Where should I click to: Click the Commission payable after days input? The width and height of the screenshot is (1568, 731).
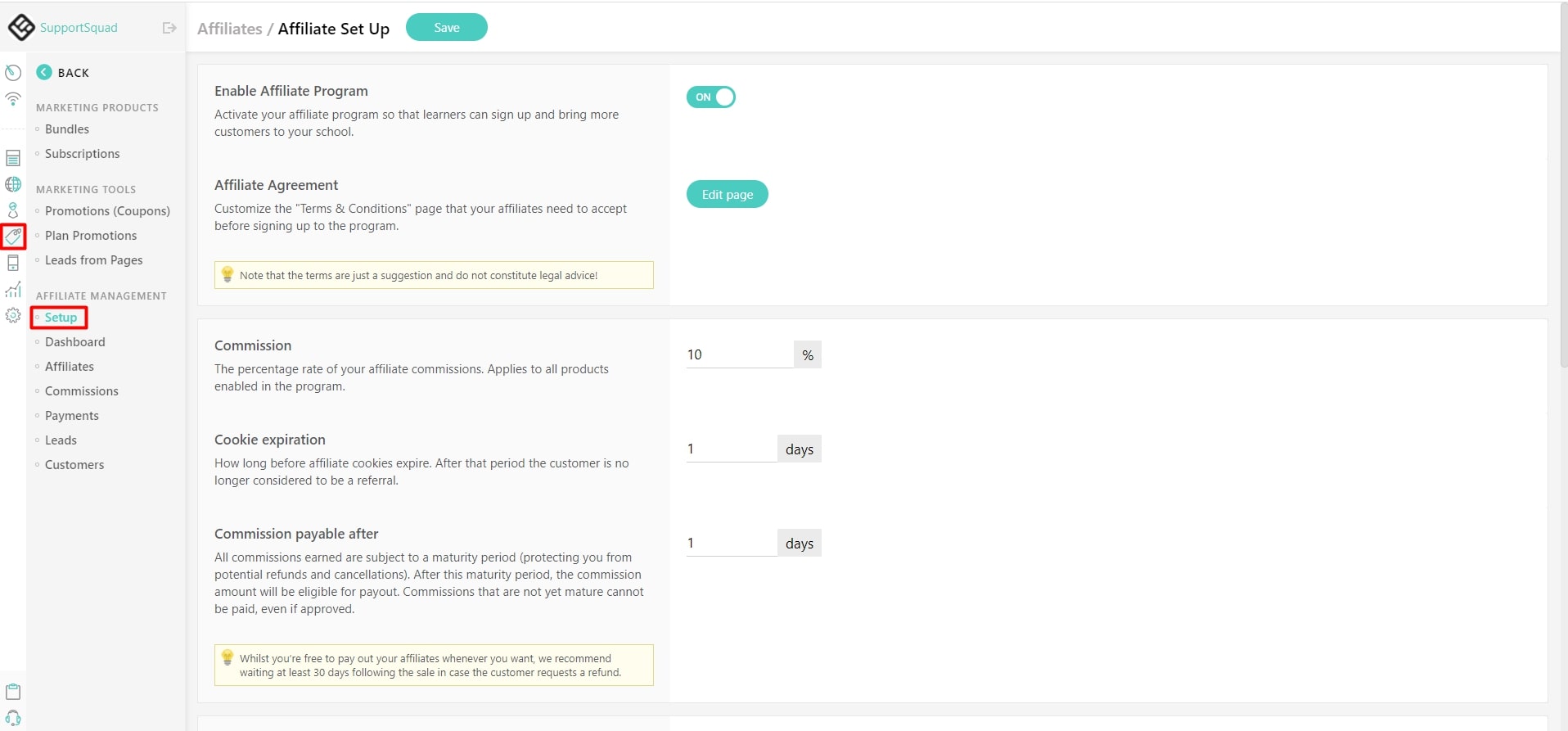point(732,543)
